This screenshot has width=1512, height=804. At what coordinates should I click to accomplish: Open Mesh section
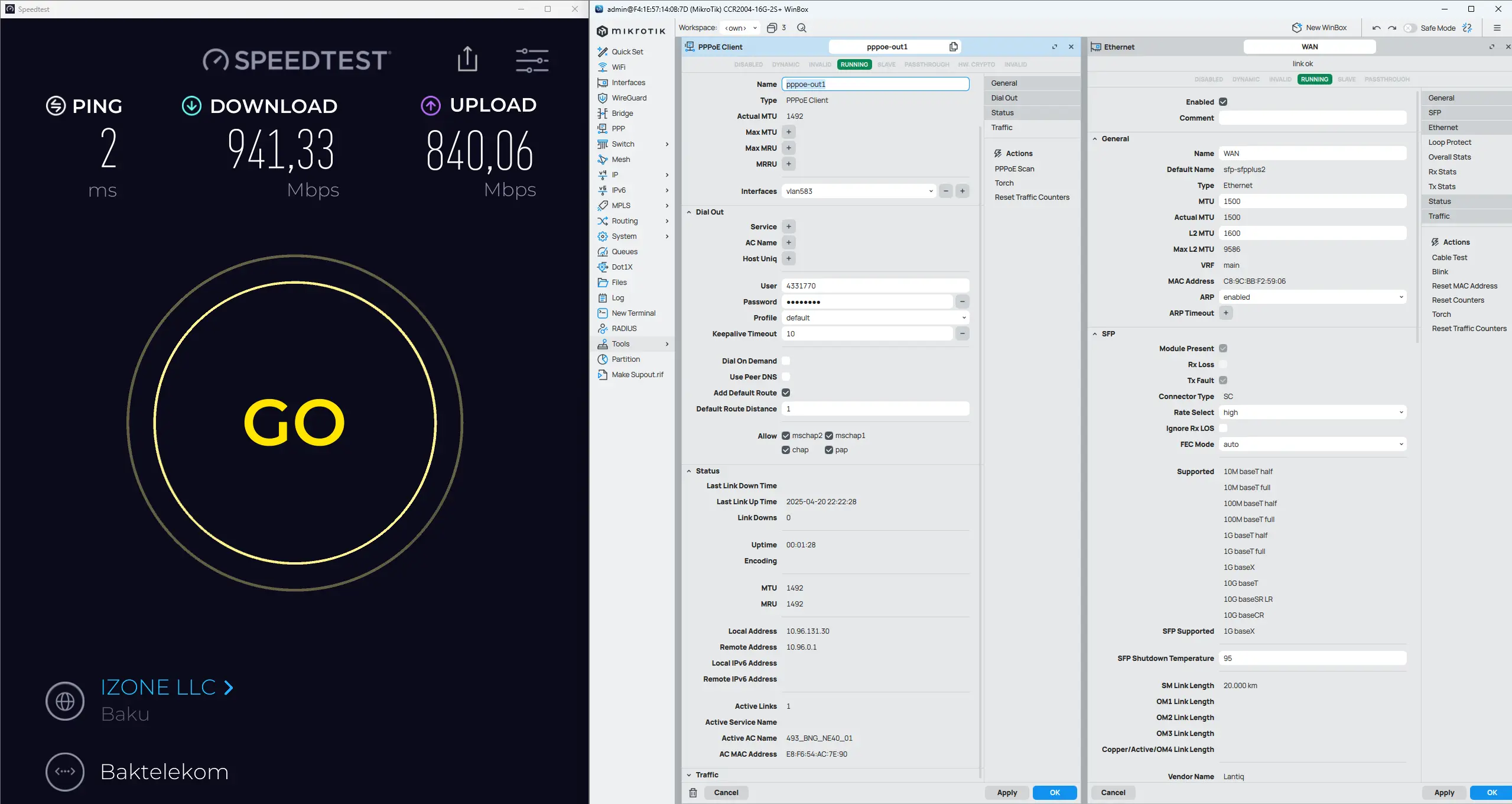tap(620, 159)
